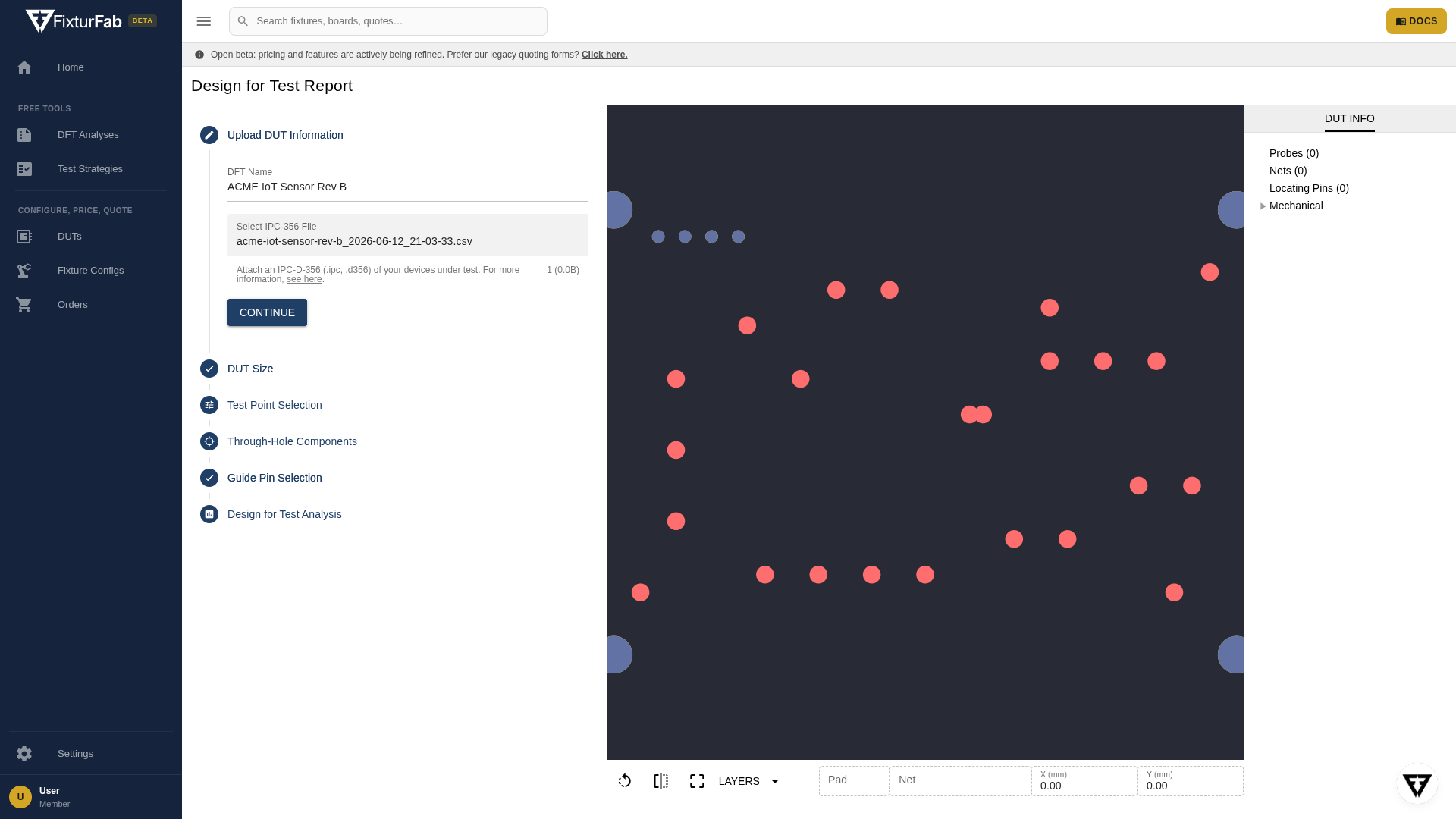This screenshot has height=819, width=1456.
Task: Click the Test Strategies checklist icon
Action: coord(24,169)
